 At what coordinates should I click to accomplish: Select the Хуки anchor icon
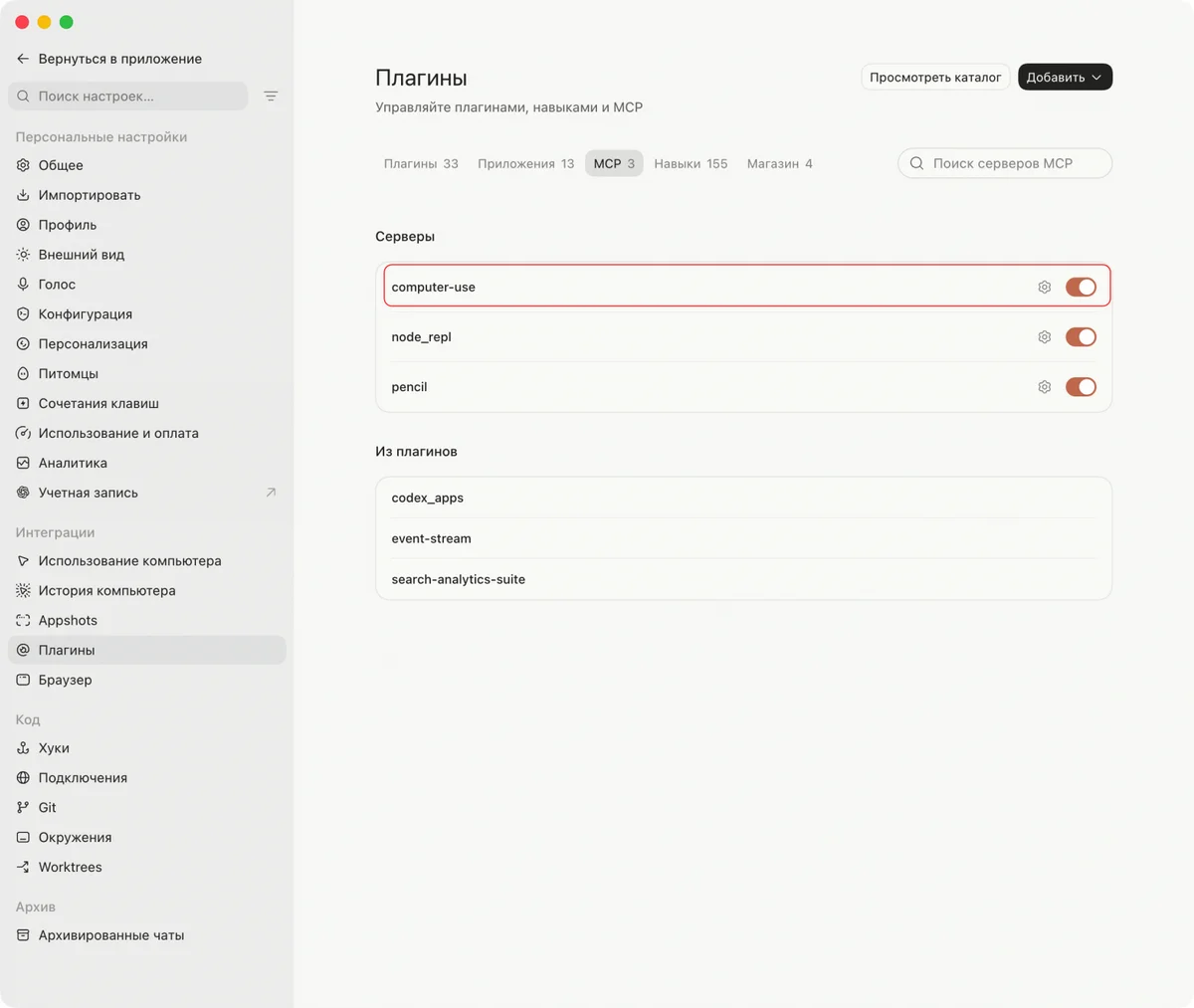pyautogui.click(x=23, y=748)
